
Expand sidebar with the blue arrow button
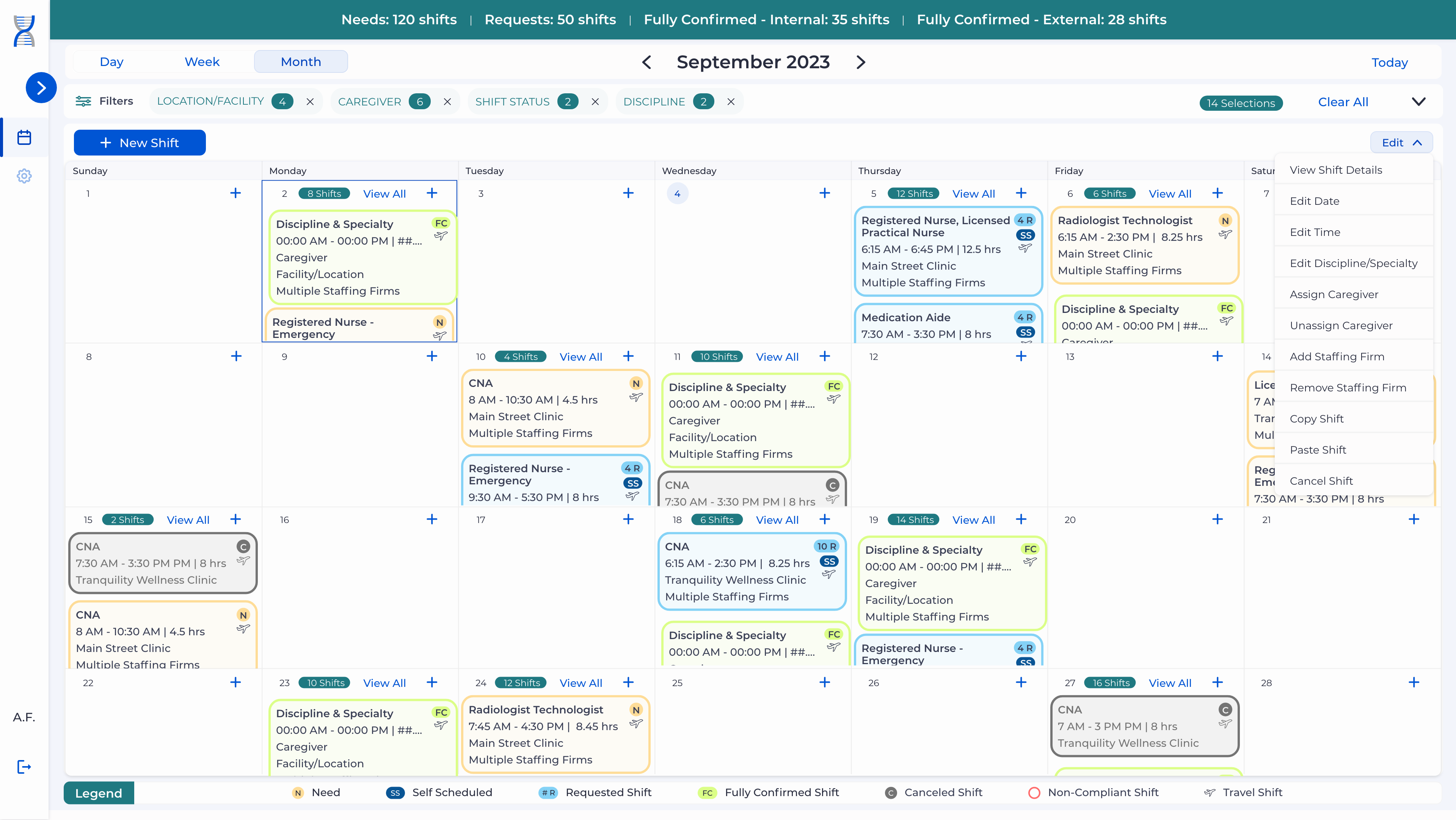click(41, 88)
